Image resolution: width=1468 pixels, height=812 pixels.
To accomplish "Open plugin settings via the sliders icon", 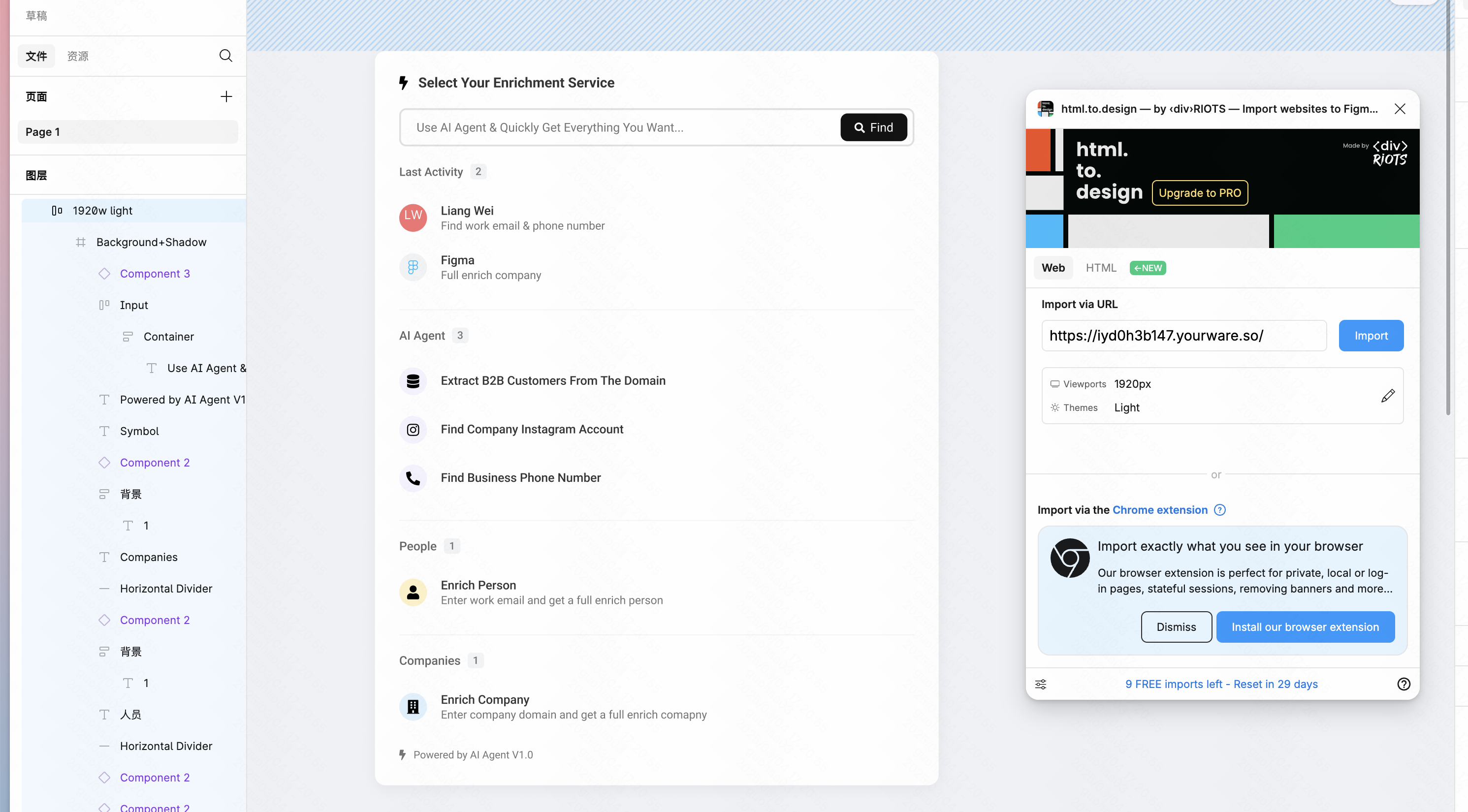I will pyautogui.click(x=1041, y=684).
